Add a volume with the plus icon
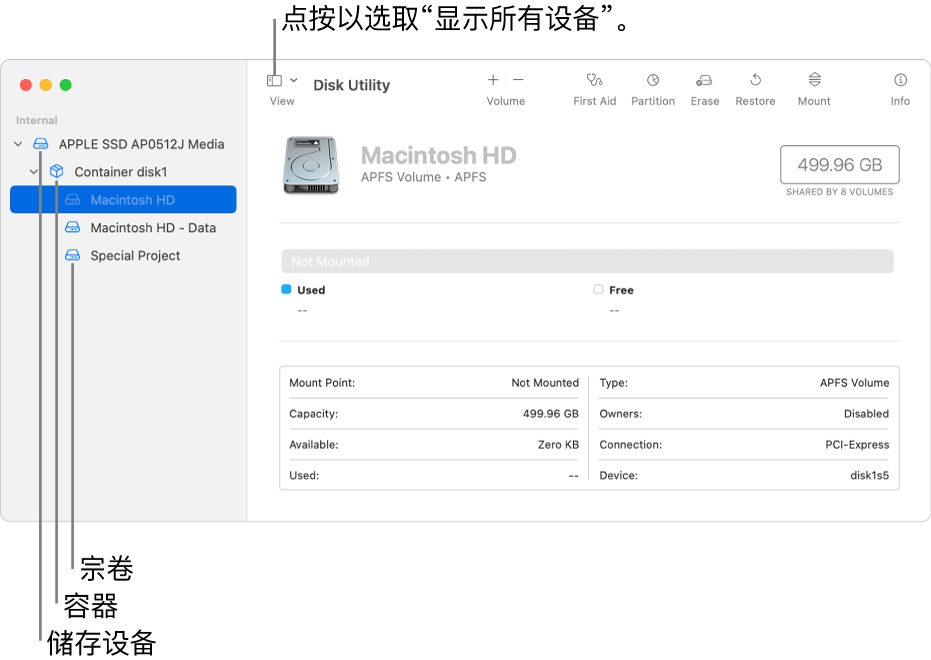Image resolution: width=931 pixels, height=660 pixels. point(493,80)
